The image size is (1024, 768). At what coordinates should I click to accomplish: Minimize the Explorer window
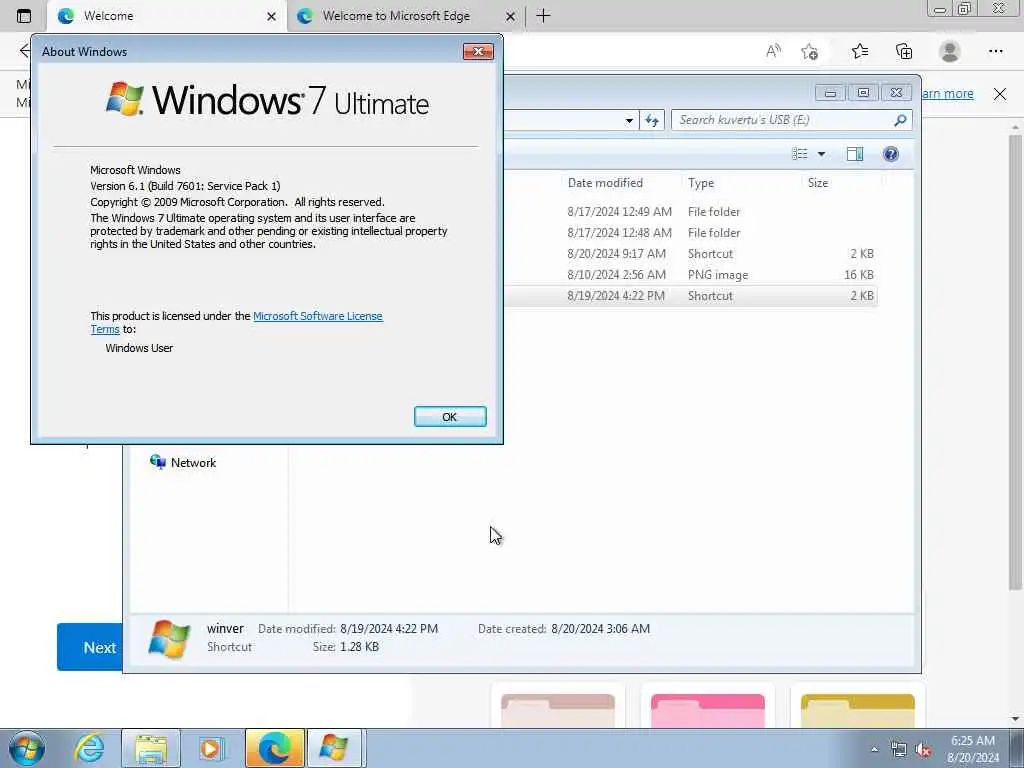point(830,93)
